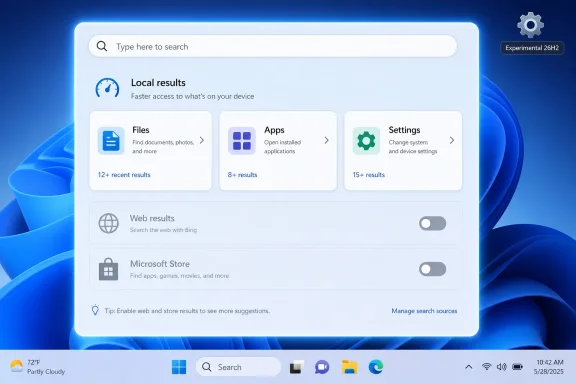Click 'Web results' label text

tap(152, 218)
